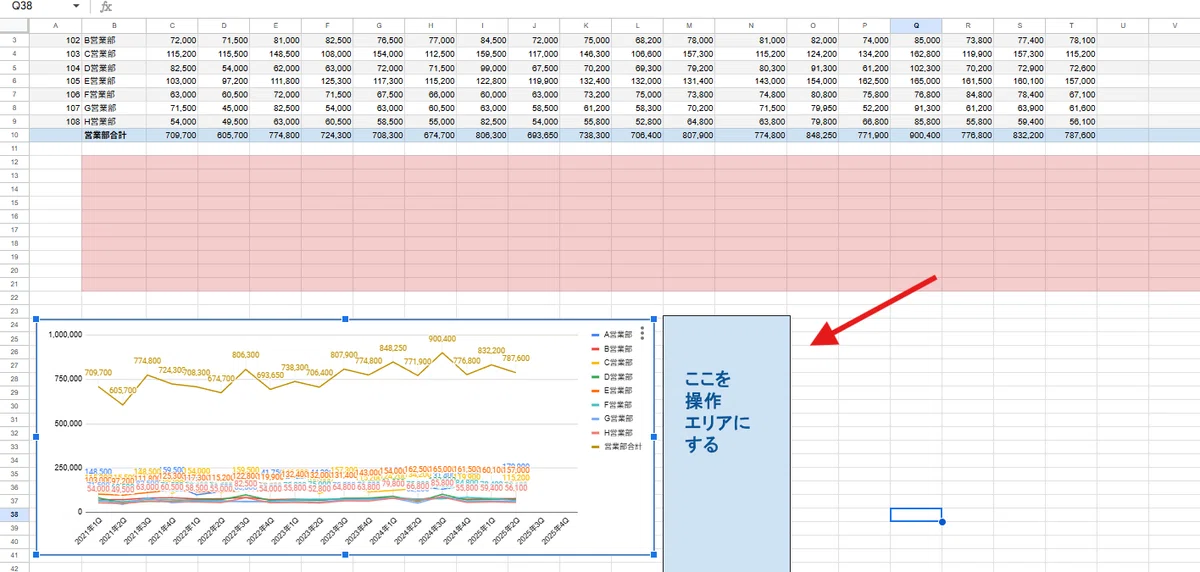Click the H営業部 cell in row 9

click(x=113, y=120)
